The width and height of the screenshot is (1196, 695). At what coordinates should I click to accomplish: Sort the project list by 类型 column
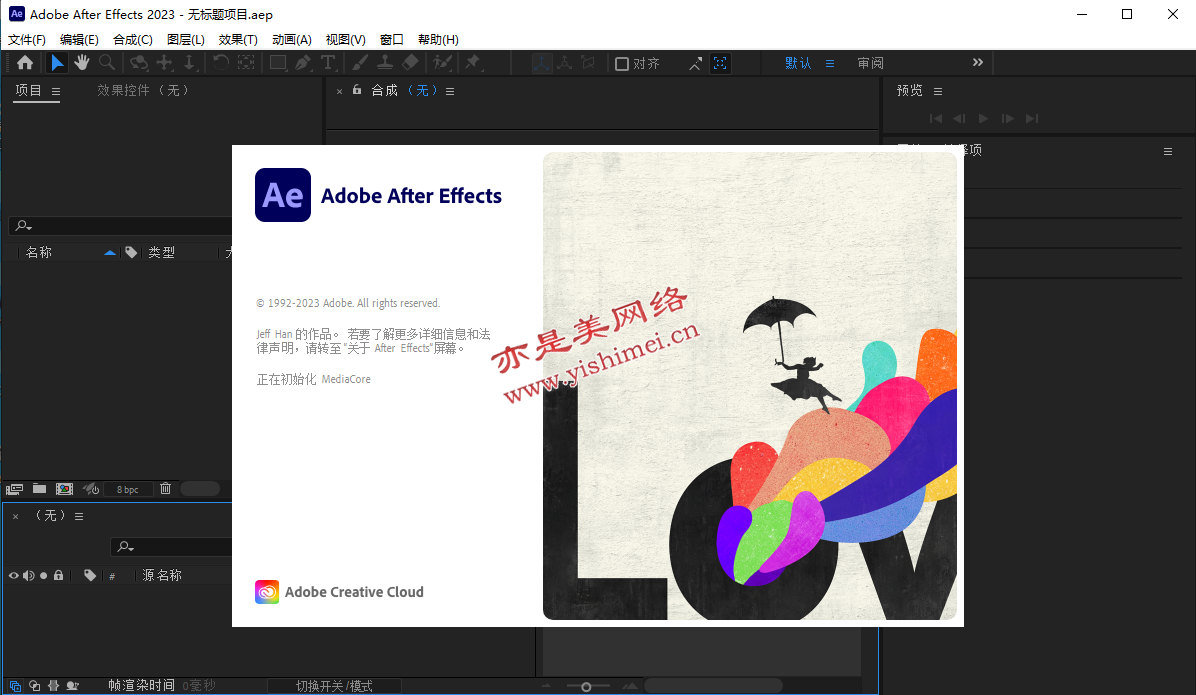(161, 253)
